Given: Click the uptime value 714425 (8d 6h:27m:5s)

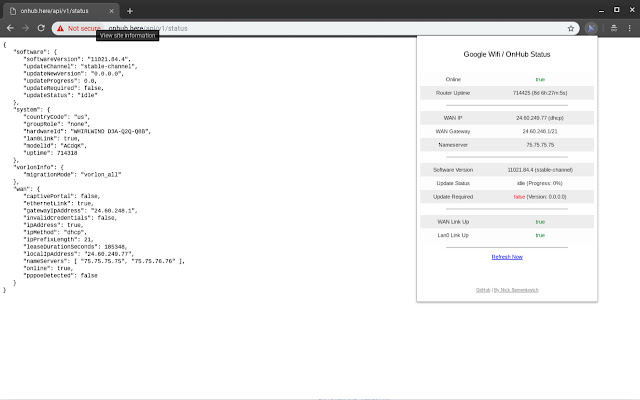Looking at the screenshot, I should point(540,93).
